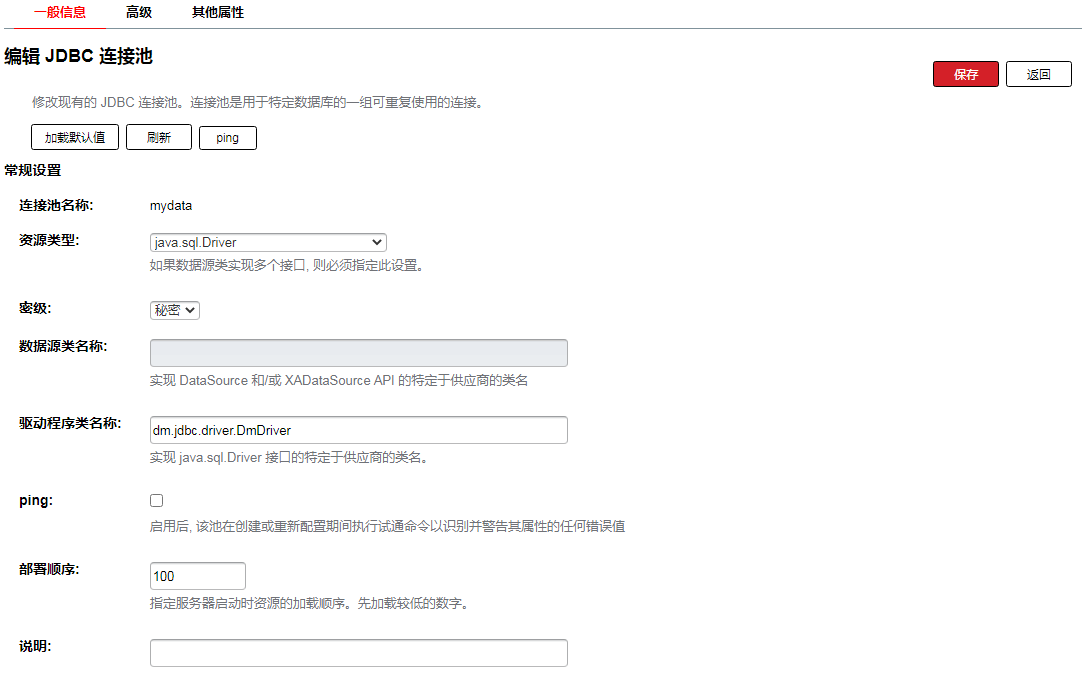Open the 密级 dropdown showing 秘密
Image resolution: width=1085 pixels, height=678 pixels.
pos(175,310)
